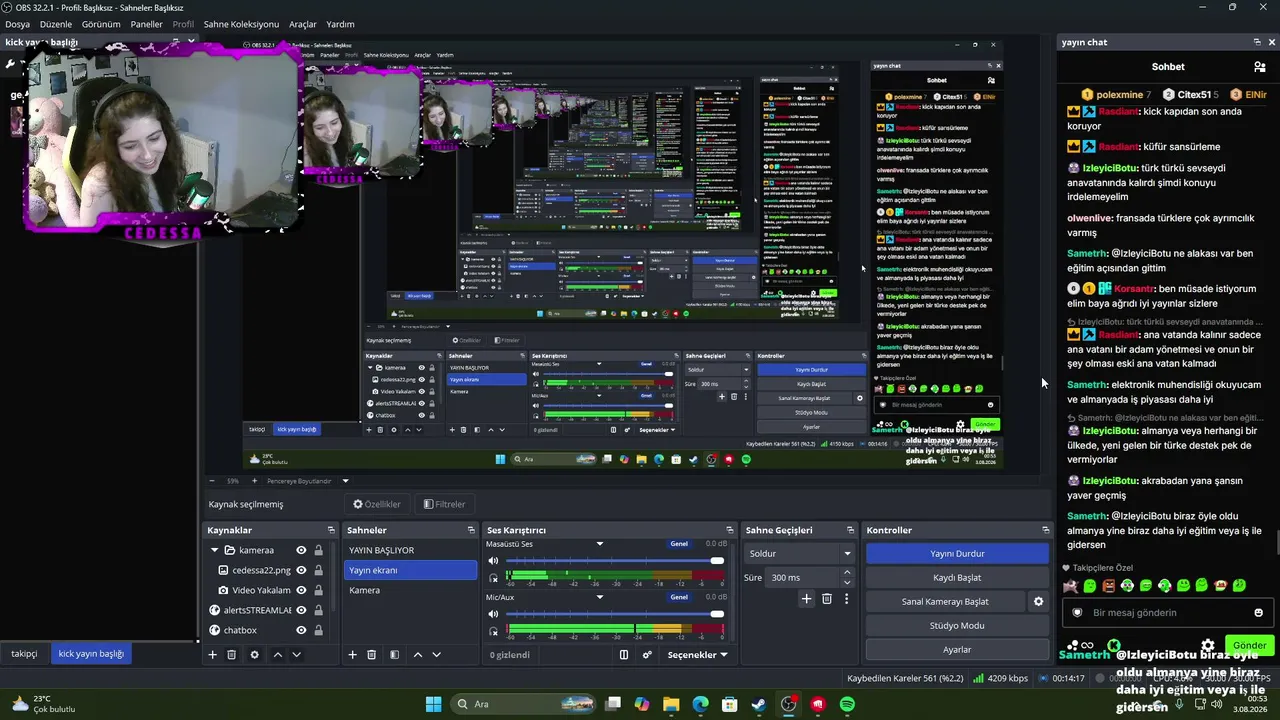Move source up in Kaynaklar toolbar
The width and height of the screenshot is (1280, 720).
point(278,655)
